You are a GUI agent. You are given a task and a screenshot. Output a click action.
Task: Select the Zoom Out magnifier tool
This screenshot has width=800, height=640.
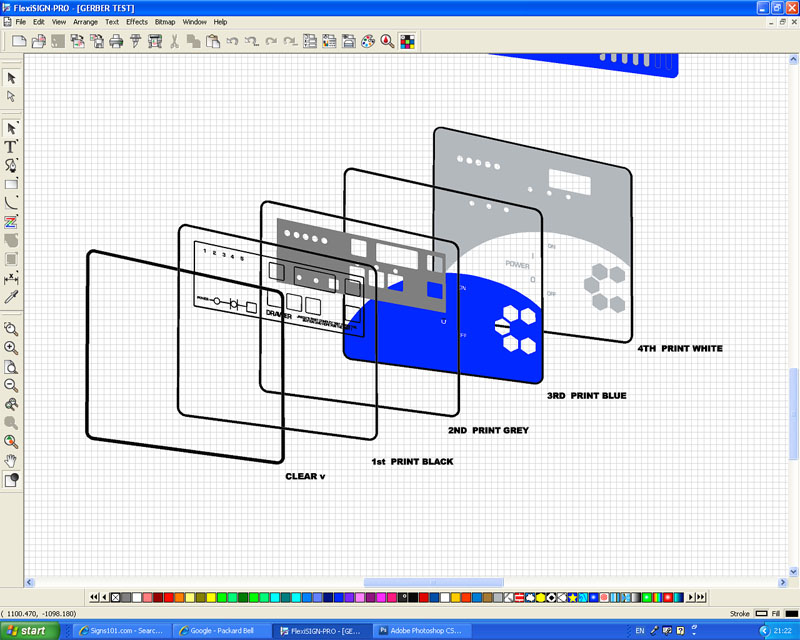pos(11,385)
